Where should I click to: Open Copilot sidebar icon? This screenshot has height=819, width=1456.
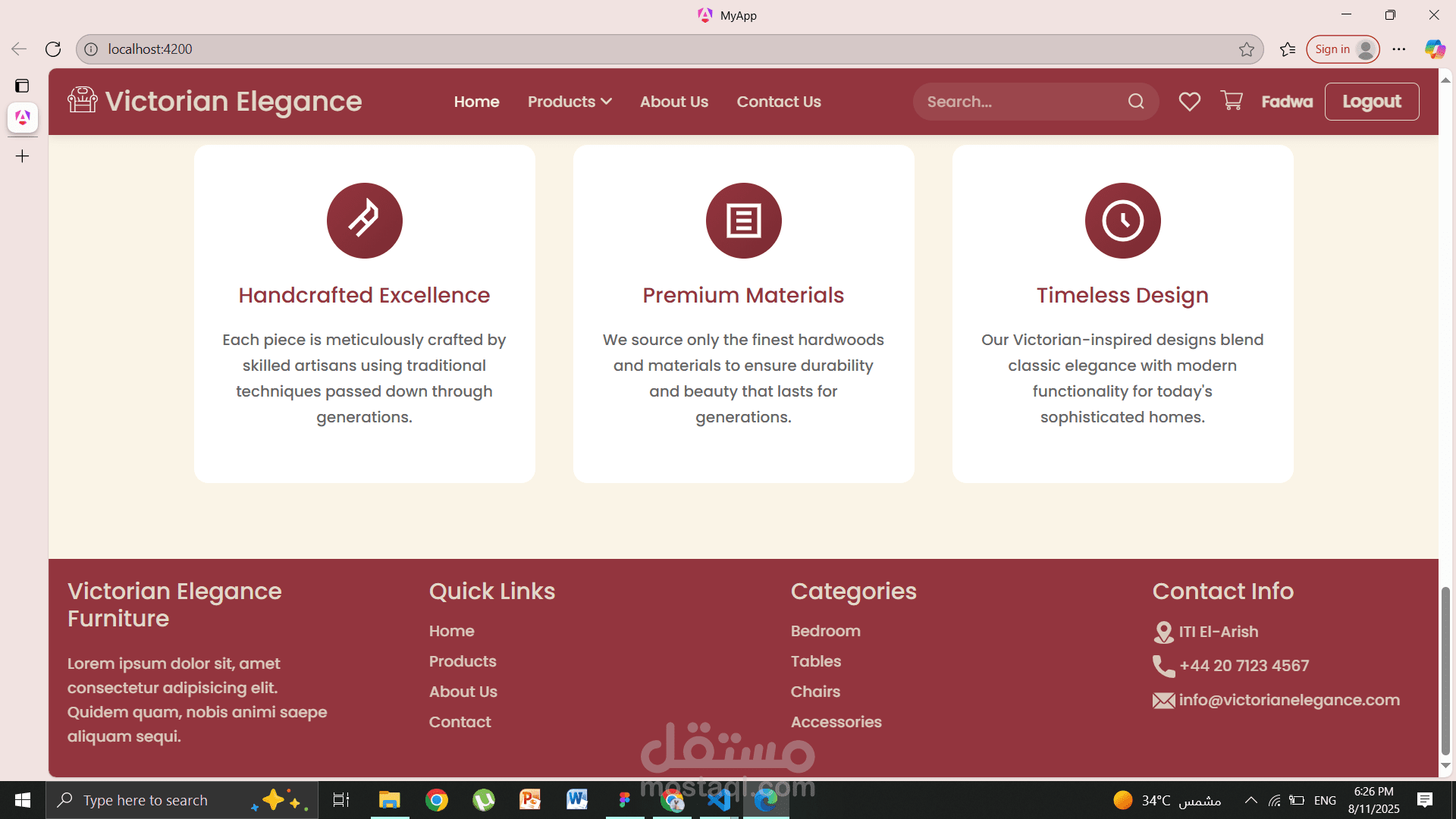(x=1434, y=49)
